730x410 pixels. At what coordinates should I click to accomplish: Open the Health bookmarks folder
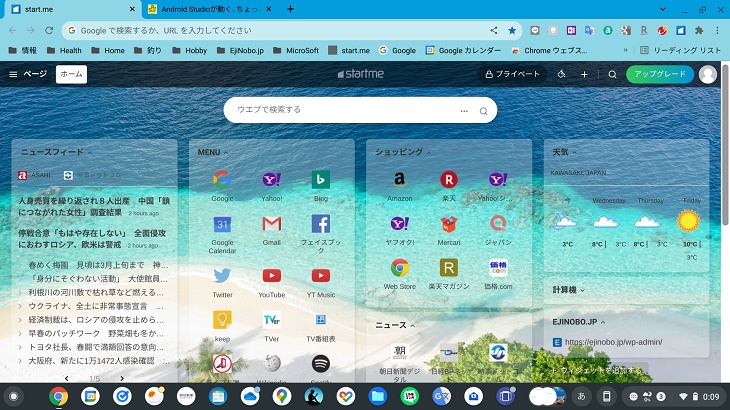pos(64,50)
